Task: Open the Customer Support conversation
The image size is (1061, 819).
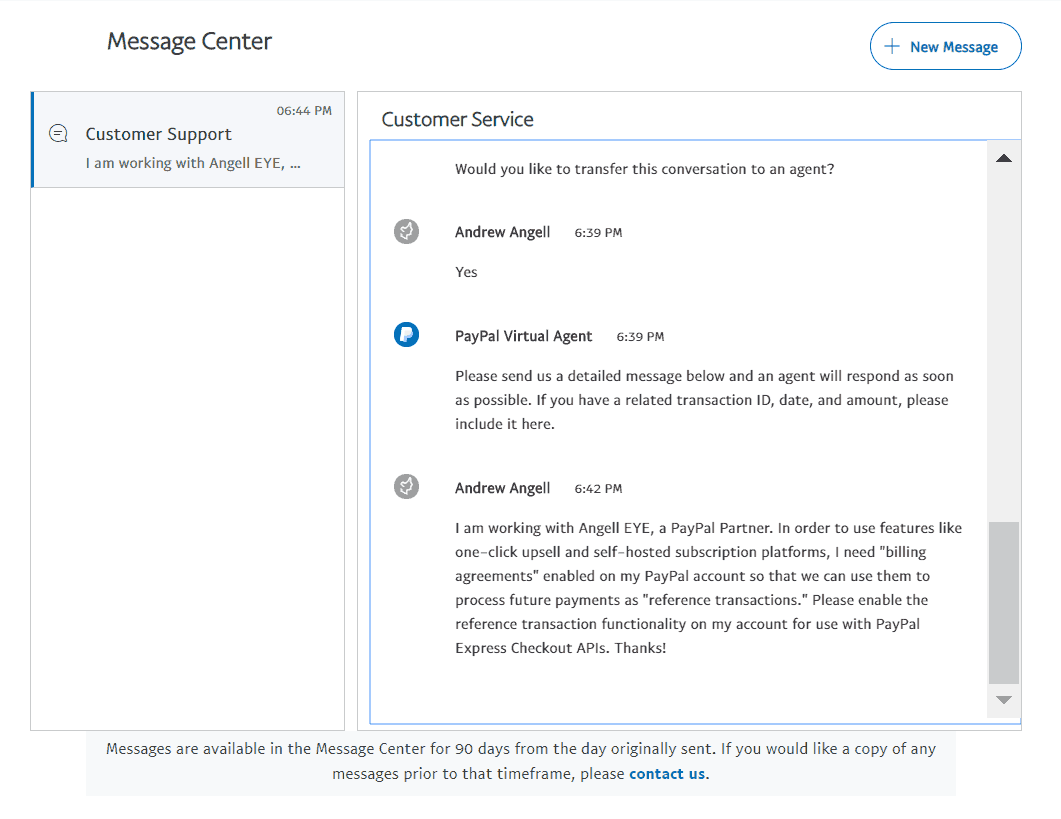Action: click(x=188, y=139)
